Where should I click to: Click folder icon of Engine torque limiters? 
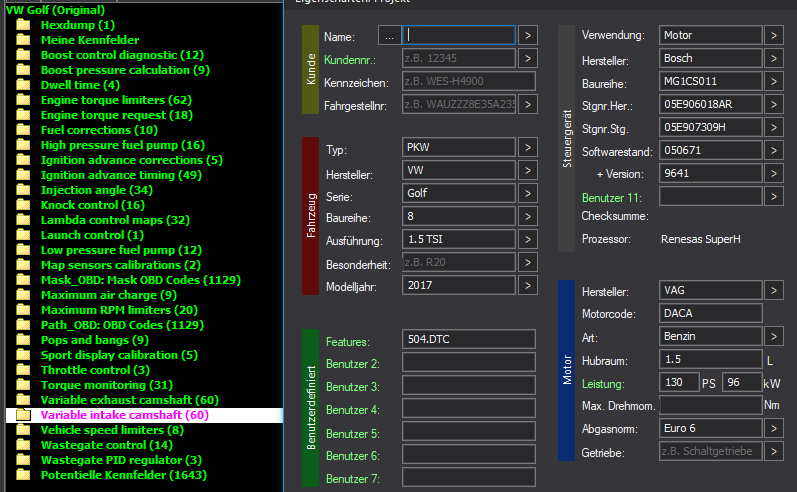point(23,100)
